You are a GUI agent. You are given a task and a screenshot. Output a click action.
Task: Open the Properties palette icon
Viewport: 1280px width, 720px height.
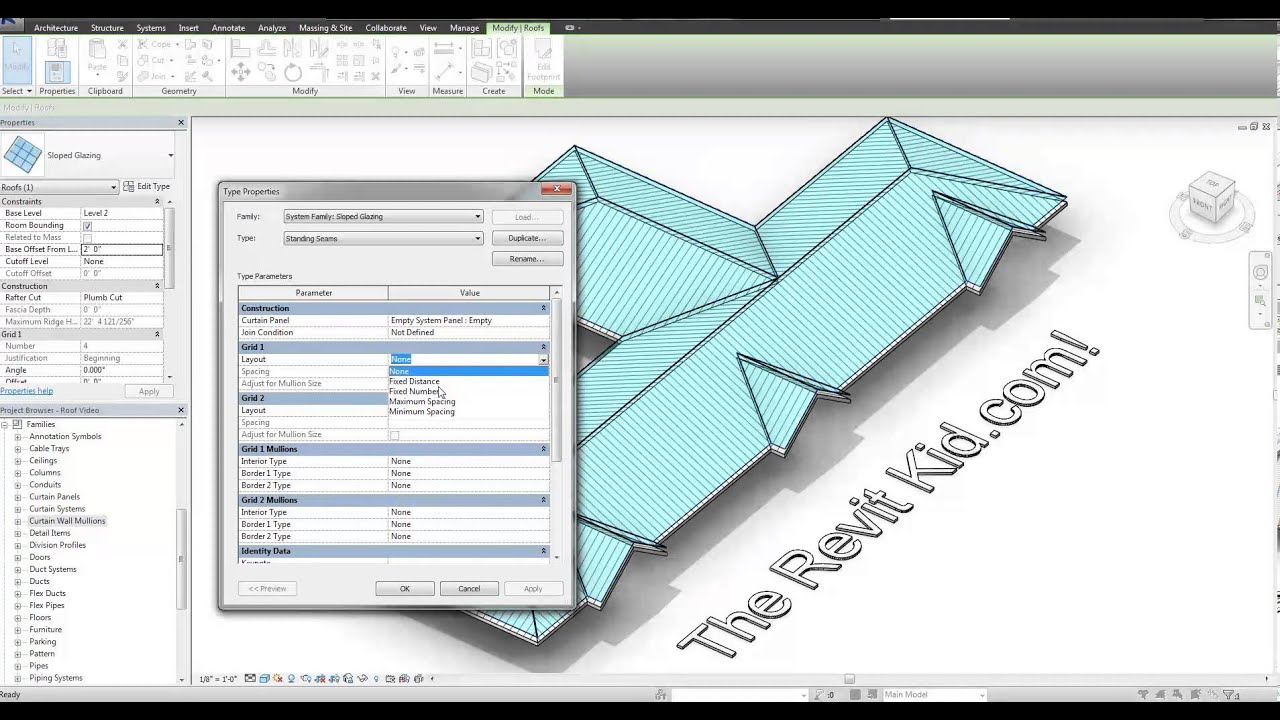coord(56,72)
